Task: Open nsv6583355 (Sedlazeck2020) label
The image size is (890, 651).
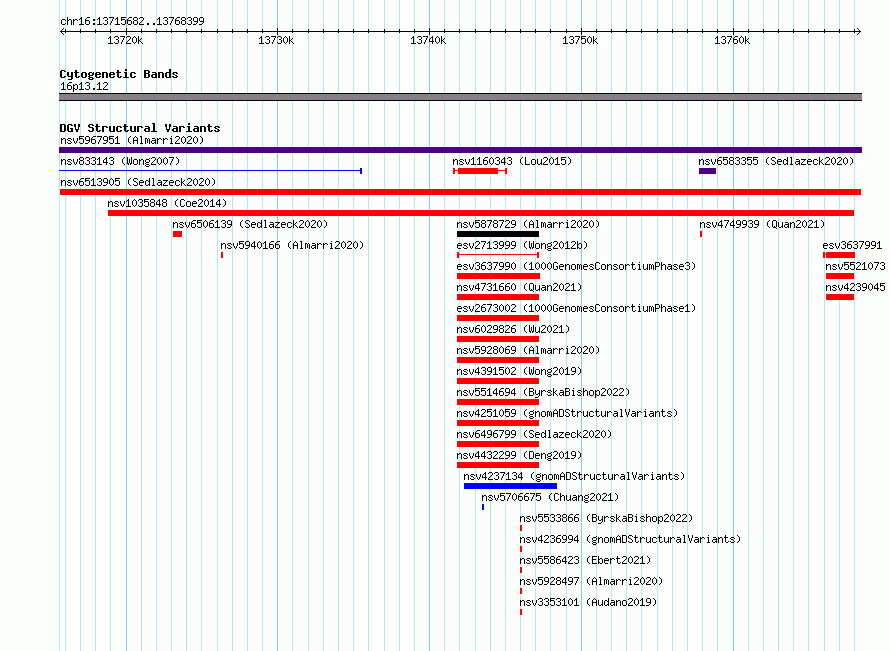Action: (776, 161)
